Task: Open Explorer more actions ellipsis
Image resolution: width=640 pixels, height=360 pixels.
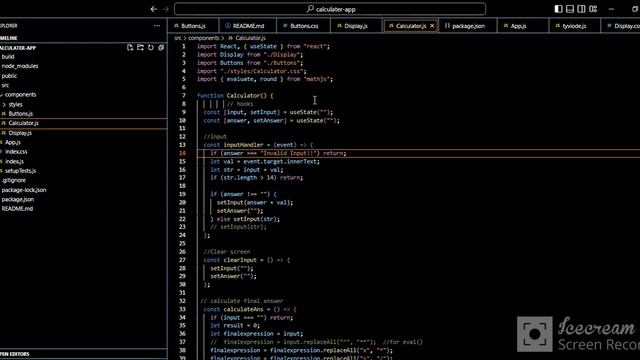Action: pos(157,26)
